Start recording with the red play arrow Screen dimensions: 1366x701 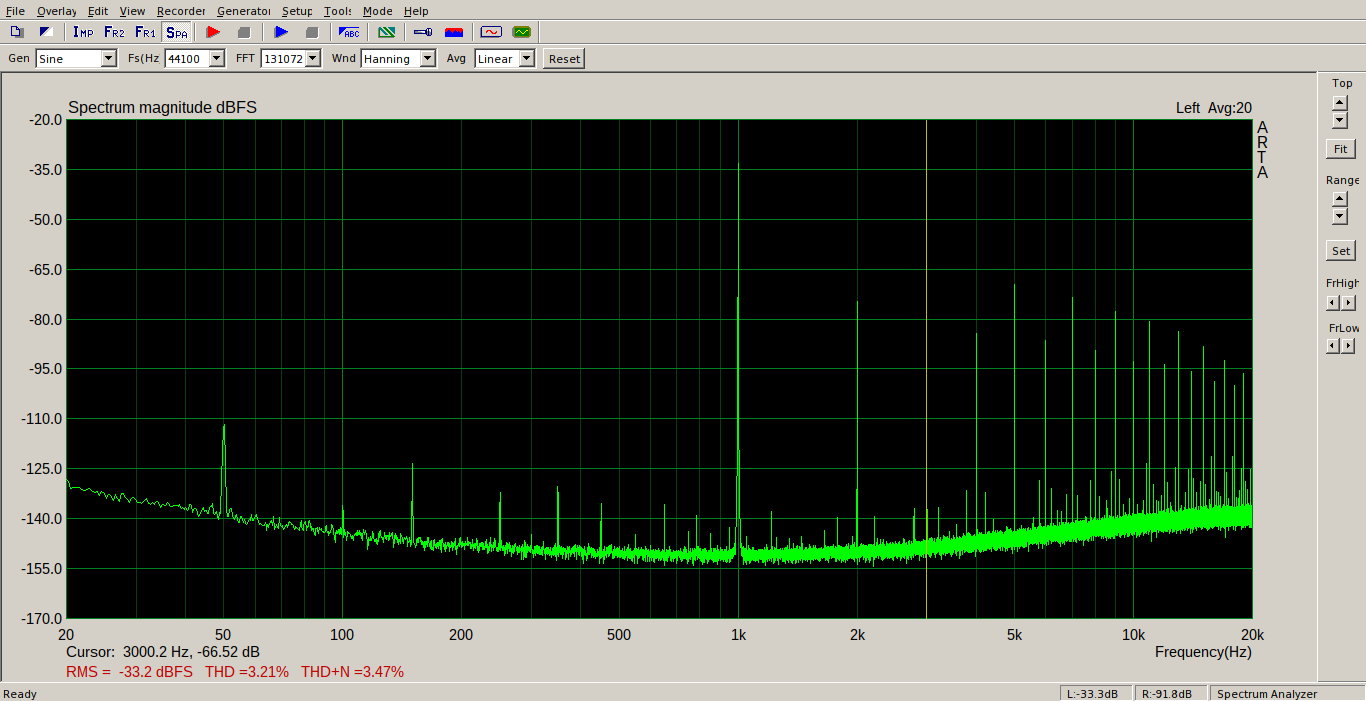pyautogui.click(x=213, y=32)
